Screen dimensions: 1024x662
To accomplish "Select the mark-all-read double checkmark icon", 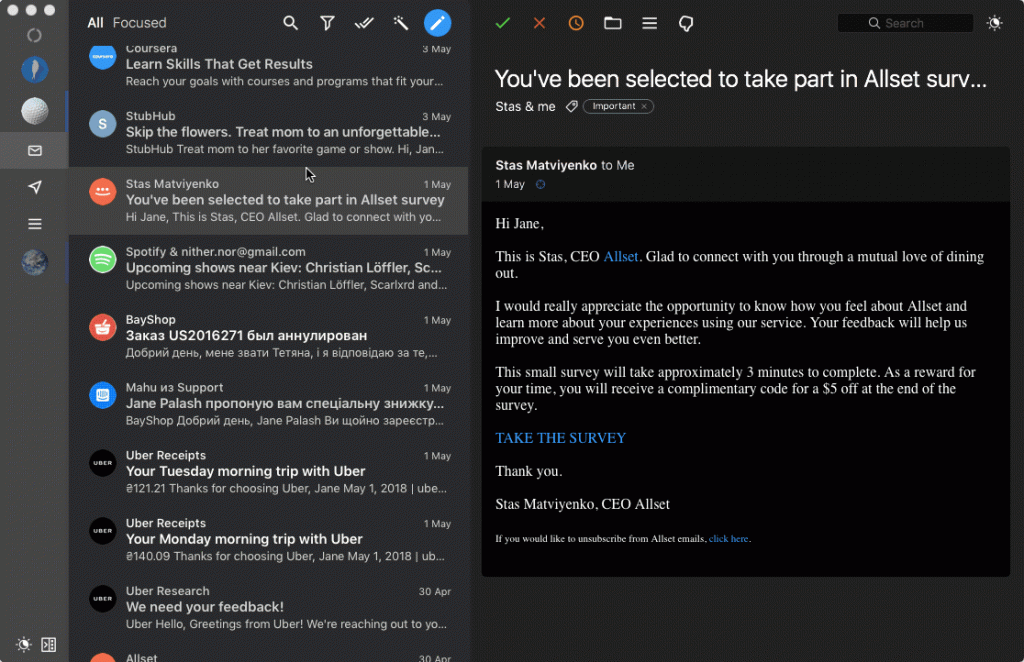I will click(364, 22).
